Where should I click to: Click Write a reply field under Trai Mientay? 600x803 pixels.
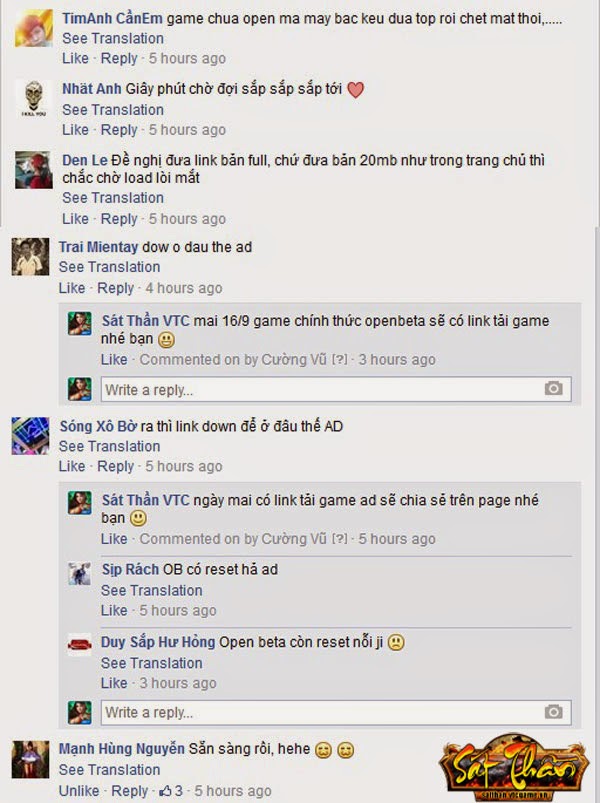click(x=336, y=389)
